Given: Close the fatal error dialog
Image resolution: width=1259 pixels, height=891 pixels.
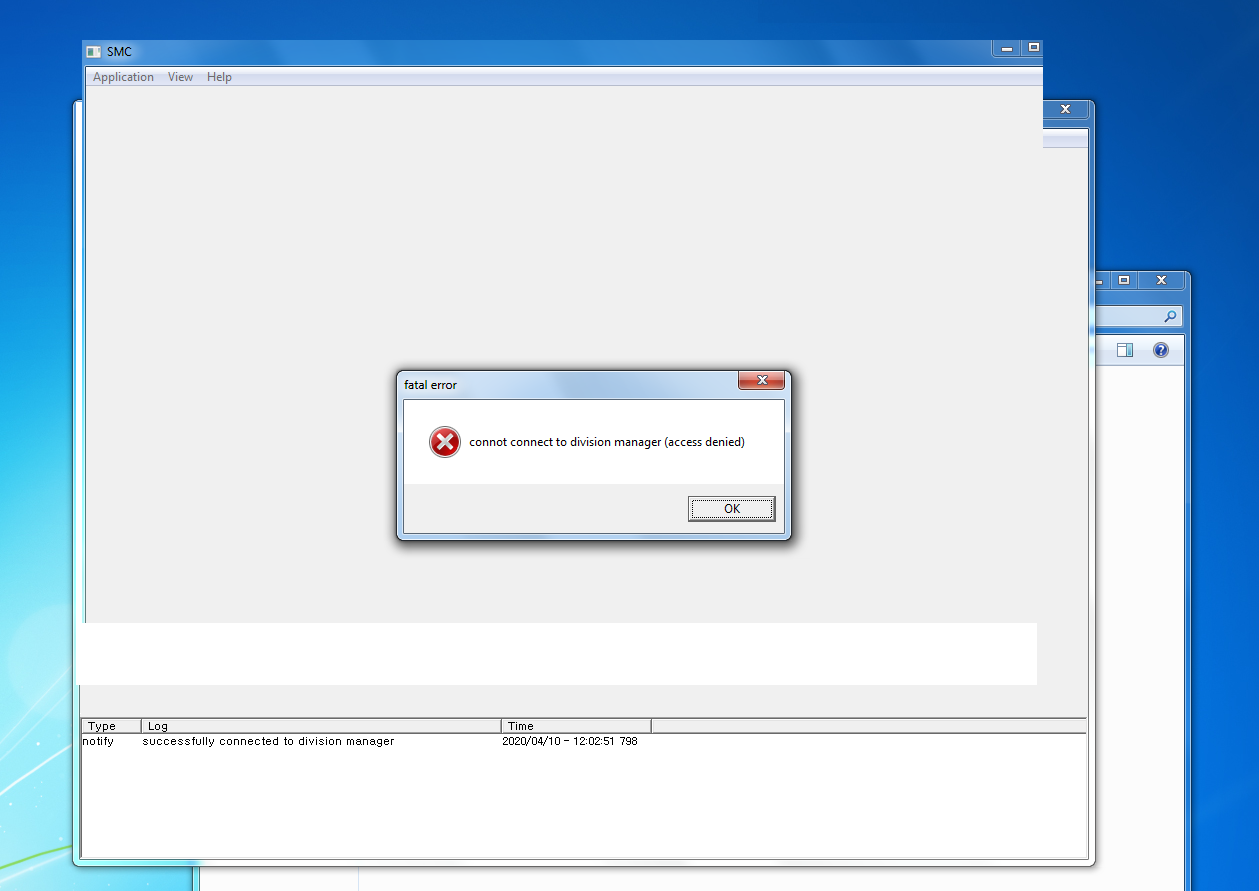Looking at the screenshot, I should pos(760,380).
